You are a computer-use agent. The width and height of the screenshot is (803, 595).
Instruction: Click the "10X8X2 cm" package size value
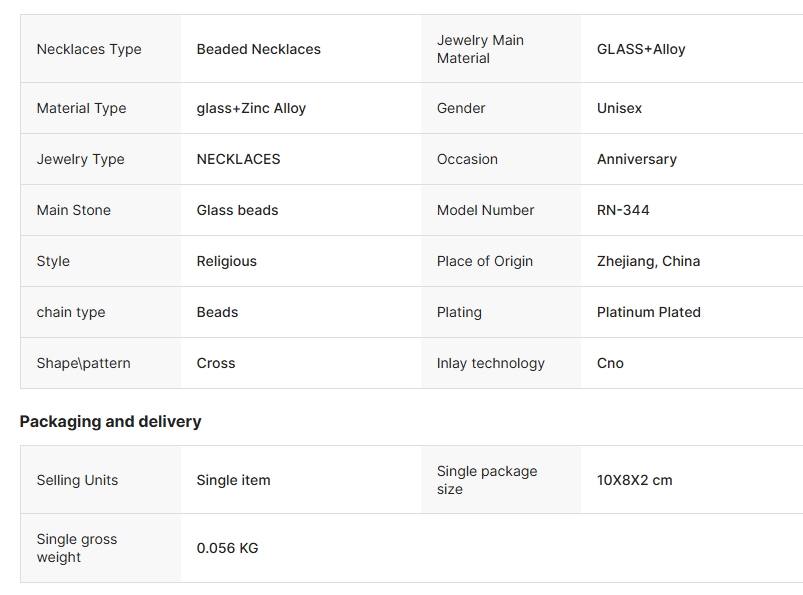tap(634, 480)
